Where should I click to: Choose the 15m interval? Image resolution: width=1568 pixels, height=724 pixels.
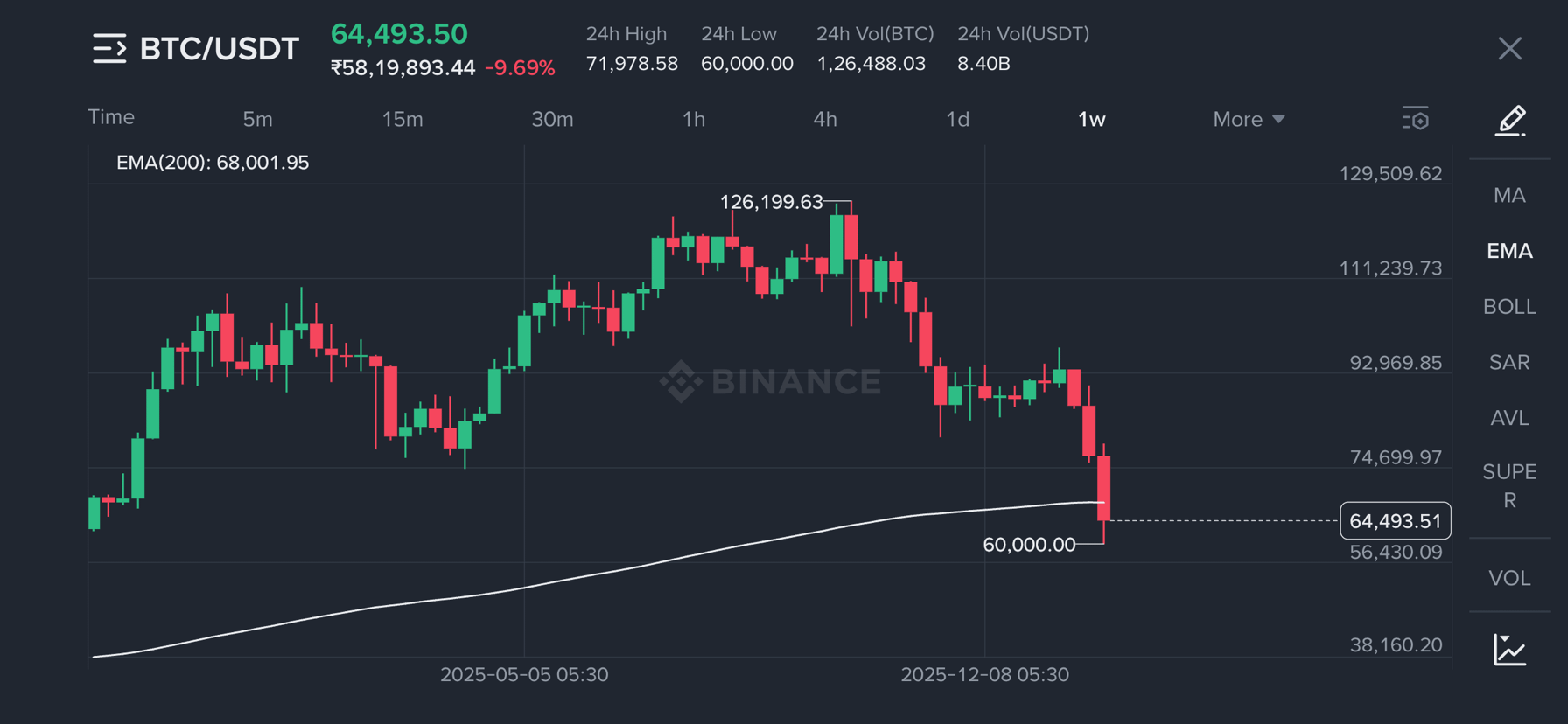pos(402,119)
